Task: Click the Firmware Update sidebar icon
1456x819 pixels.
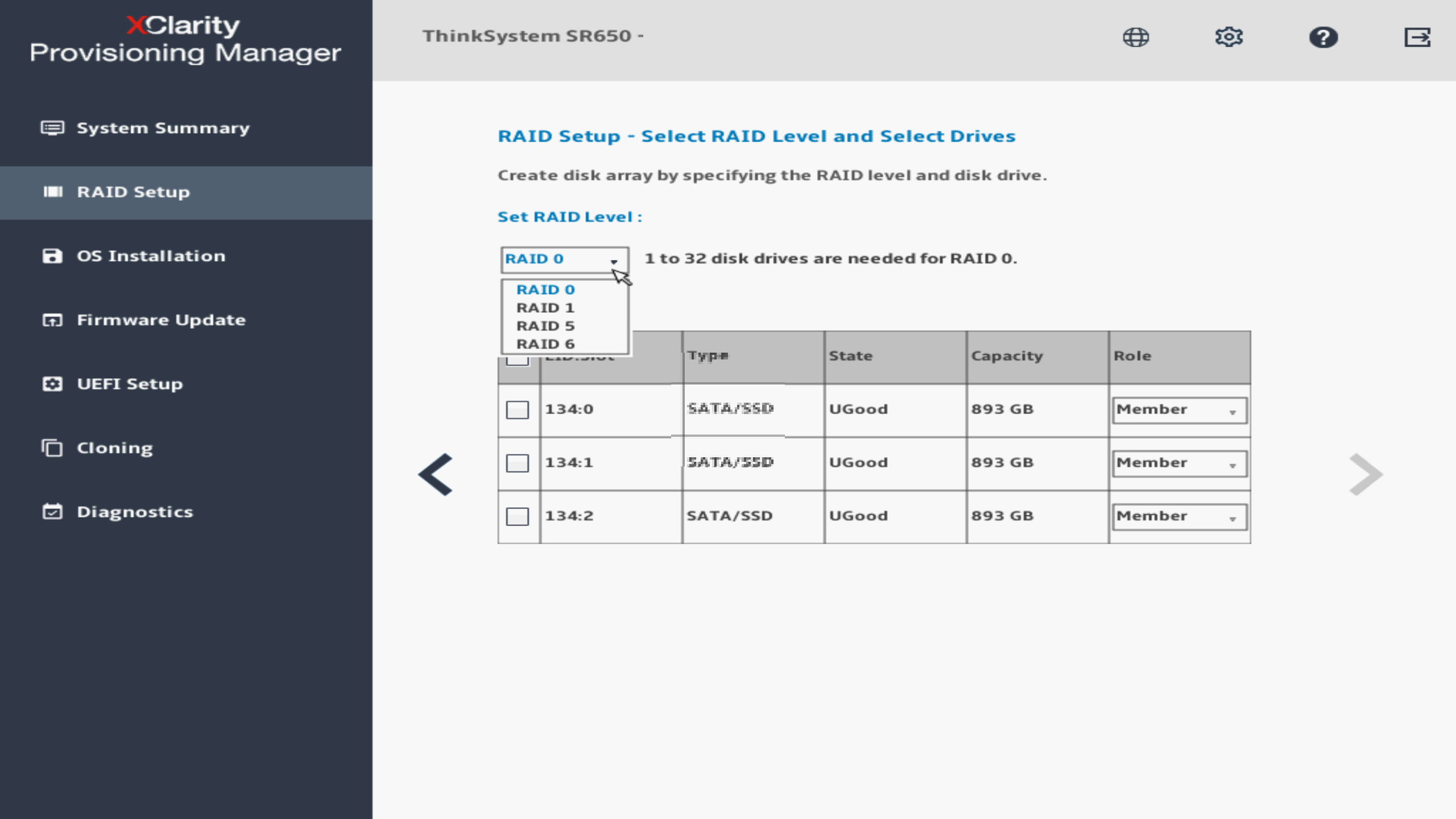Action: [52, 320]
